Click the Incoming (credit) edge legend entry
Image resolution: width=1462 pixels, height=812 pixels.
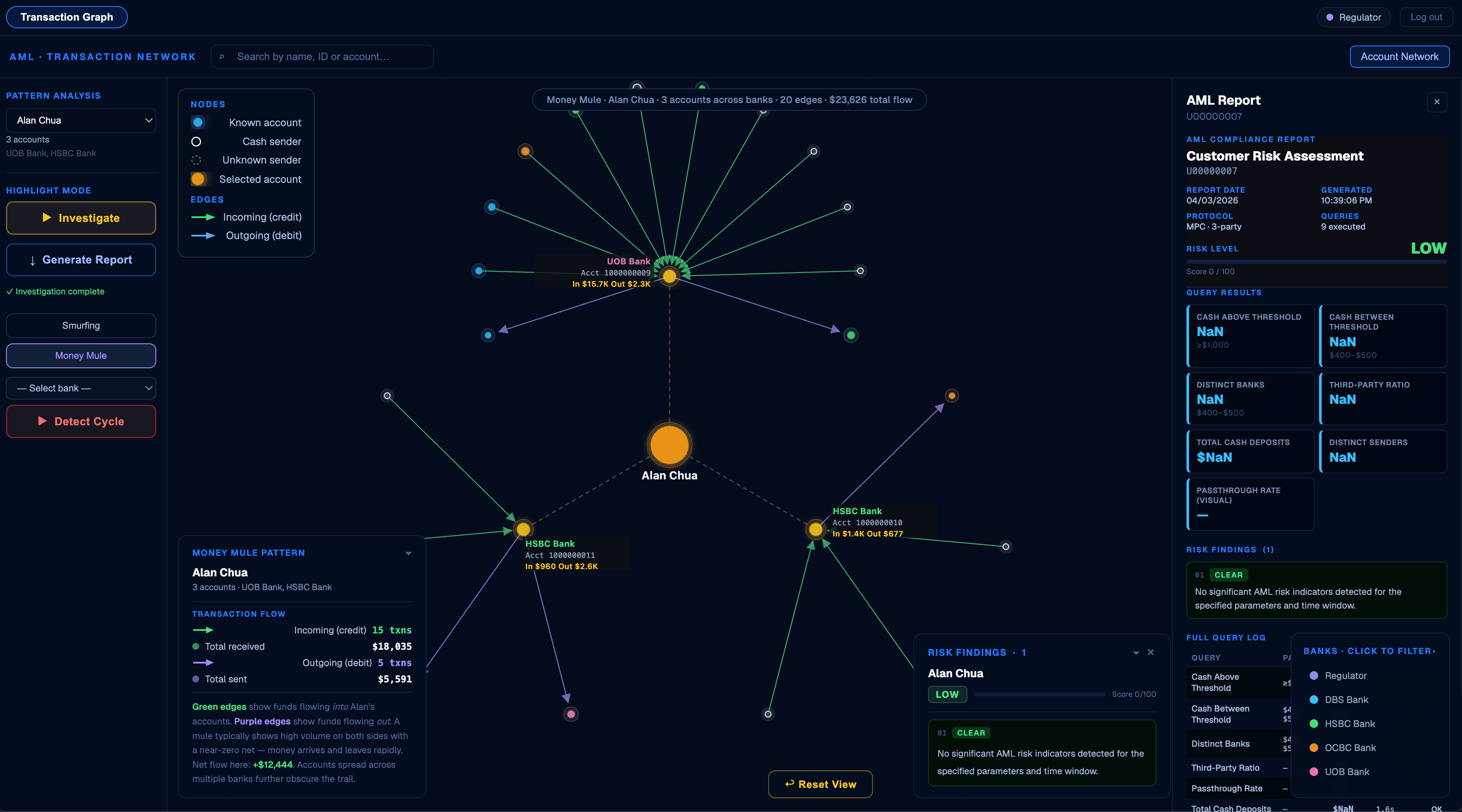pyautogui.click(x=246, y=217)
